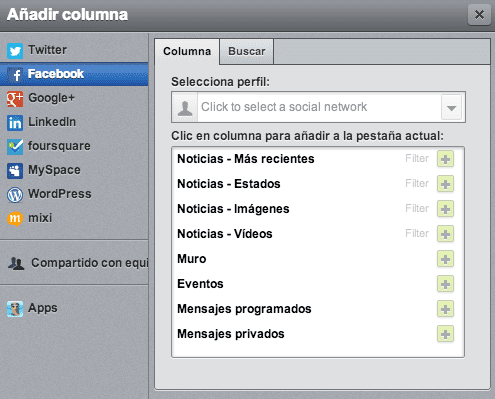
Task: Add Noticias - Estados column with plus
Action: pyautogui.click(x=445, y=184)
